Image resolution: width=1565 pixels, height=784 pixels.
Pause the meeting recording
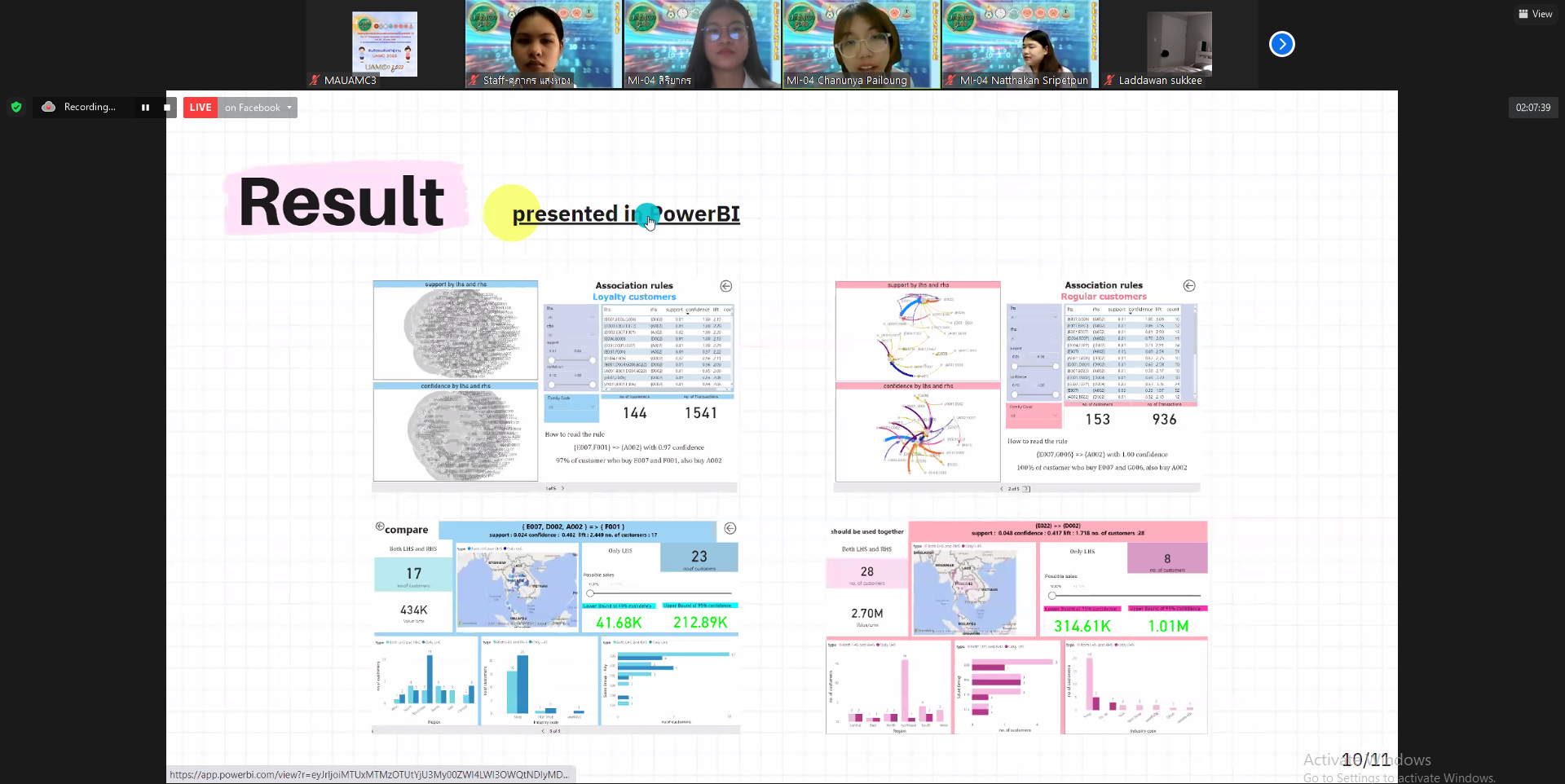click(145, 107)
